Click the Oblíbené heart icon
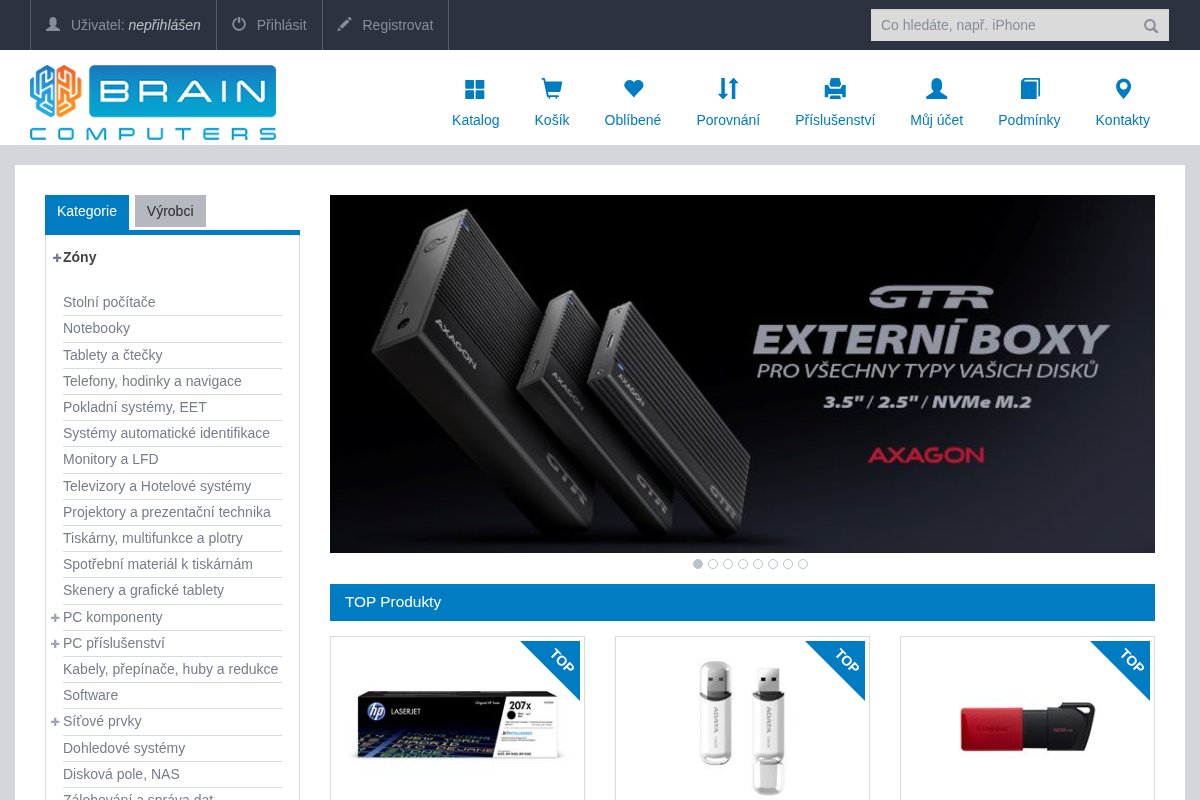This screenshot has height=800, width=1200. click(633, 89)
